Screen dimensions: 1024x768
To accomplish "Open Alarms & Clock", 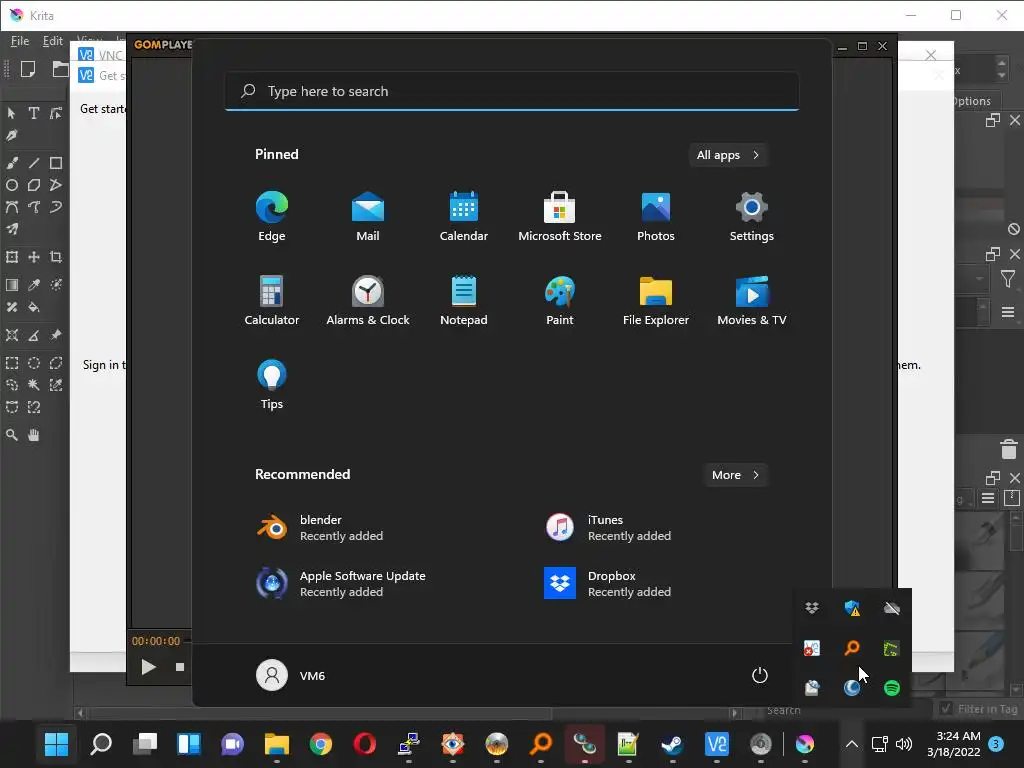I will pos(368,300).
